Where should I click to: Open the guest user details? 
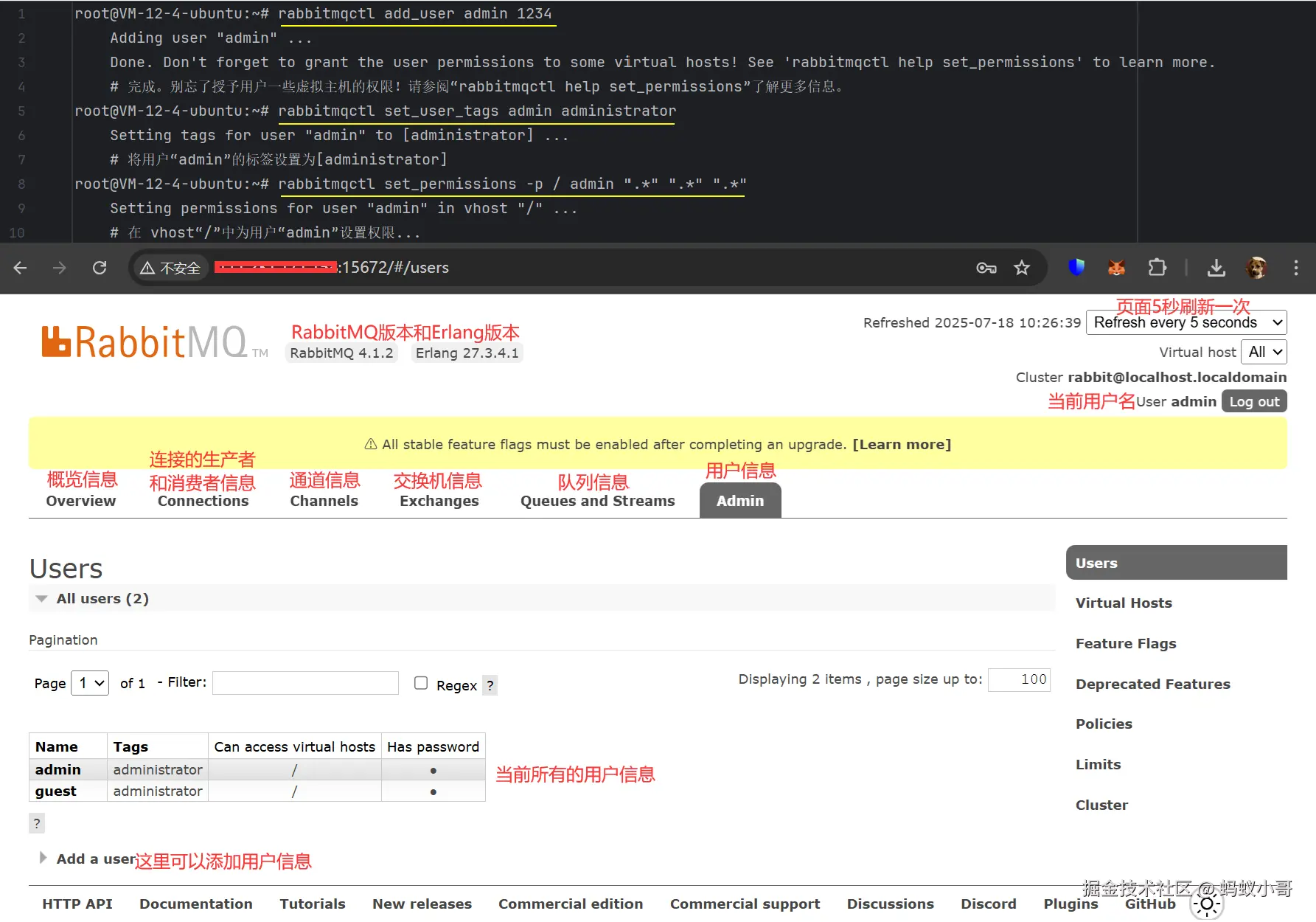tap(55, 791)
